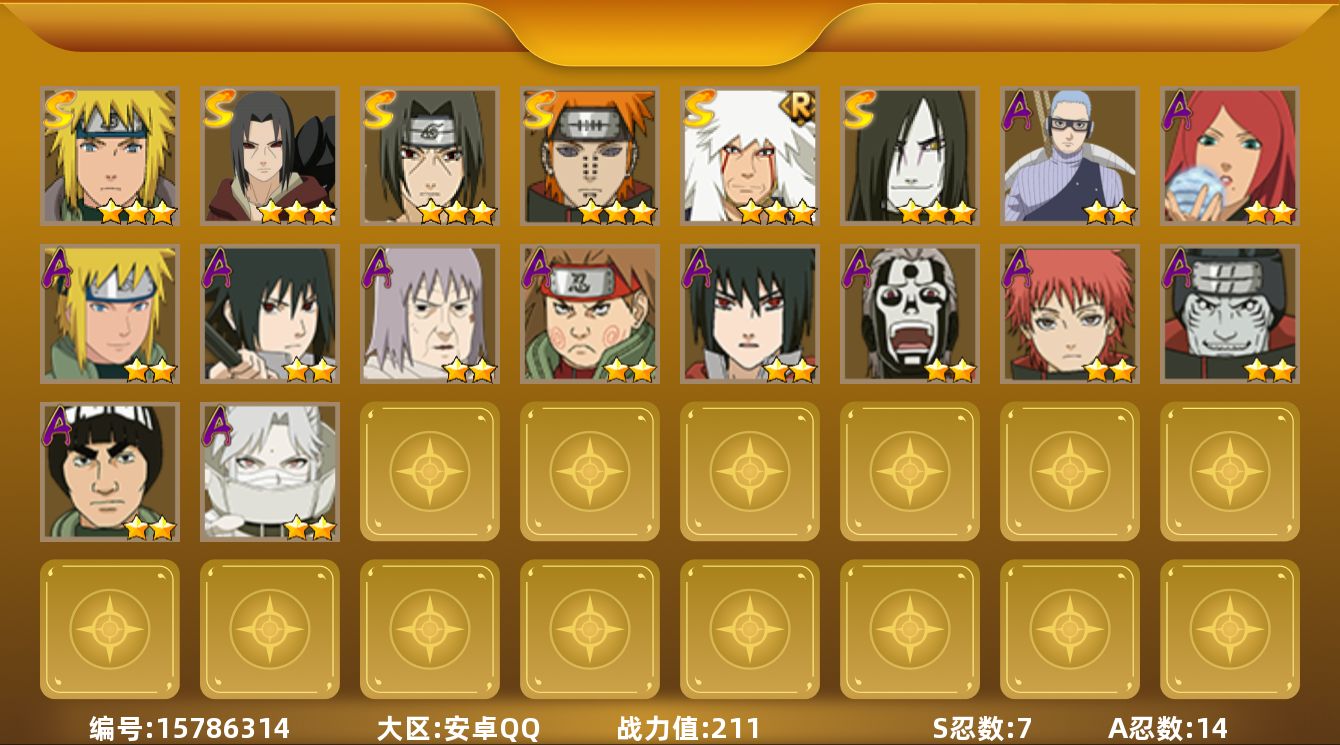Select the white bandaged-face A-rank ninja
This screenshot has height=745, width=1340.
tap(270, 472)
